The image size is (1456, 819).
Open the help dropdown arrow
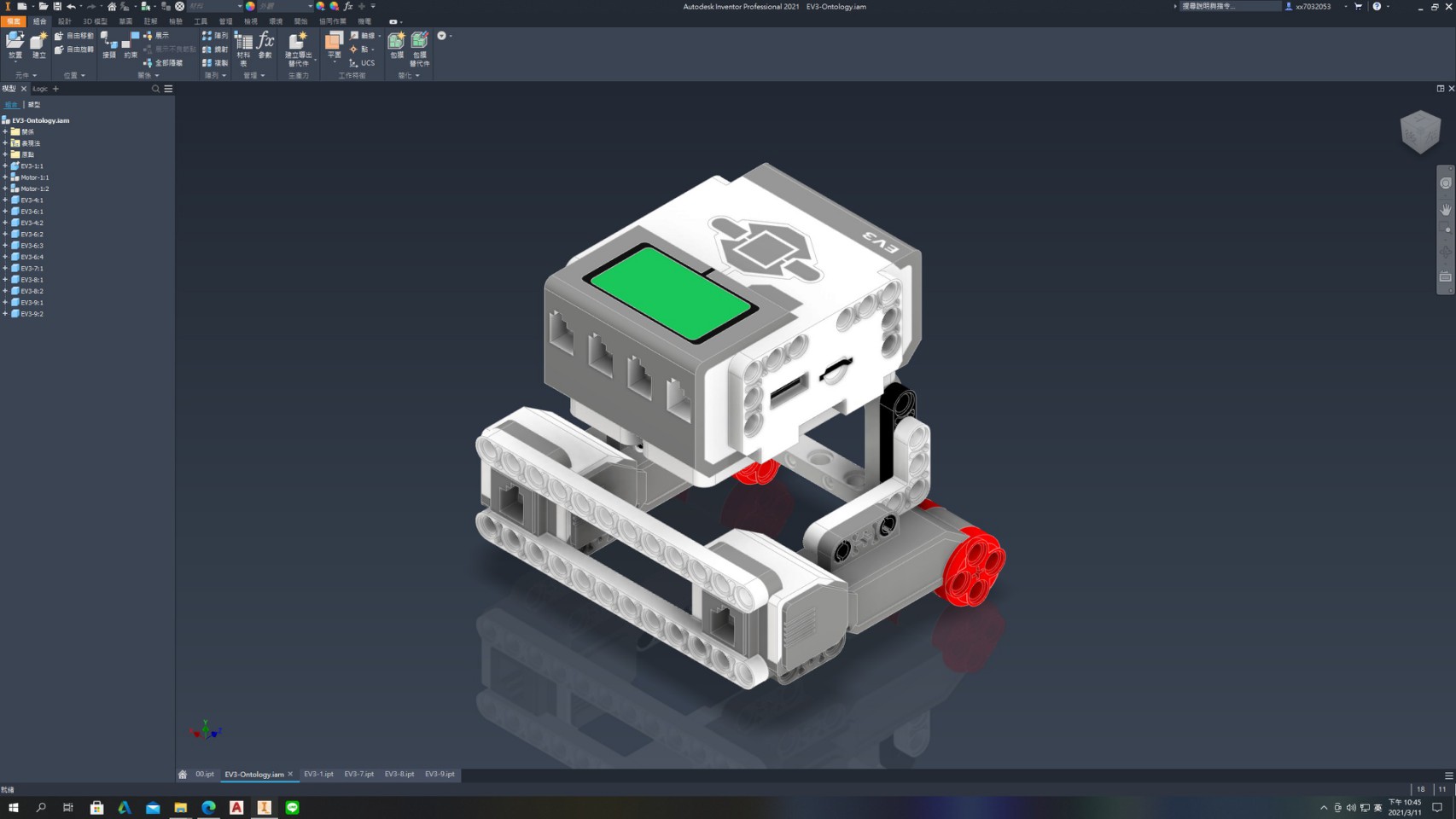pyautogui.click(x=1389, y=6)
